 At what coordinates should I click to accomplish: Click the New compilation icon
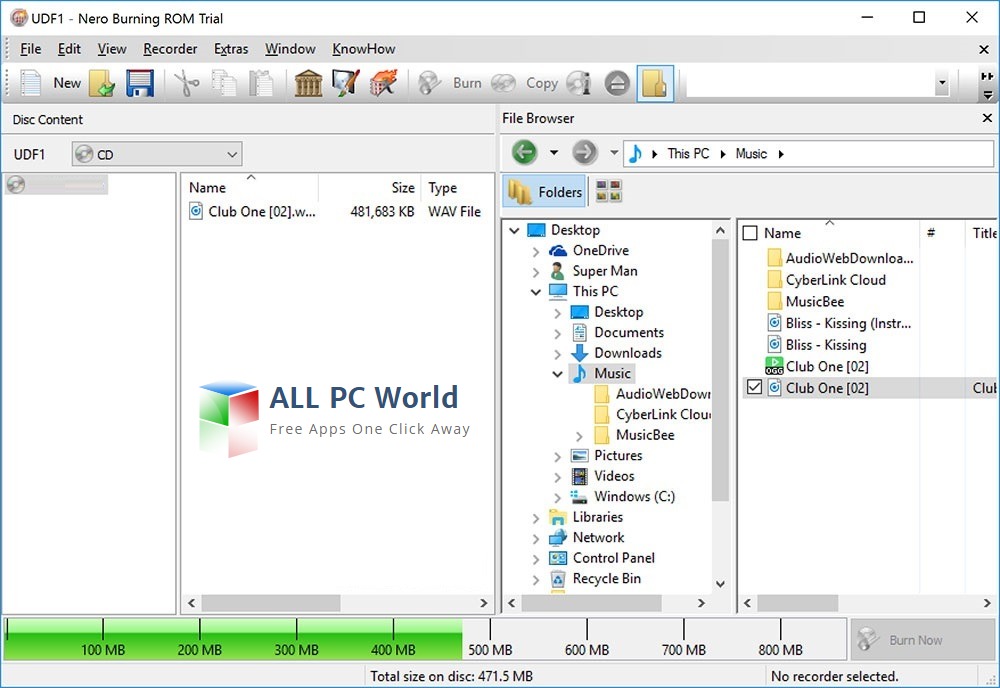(x=30, y=83)
